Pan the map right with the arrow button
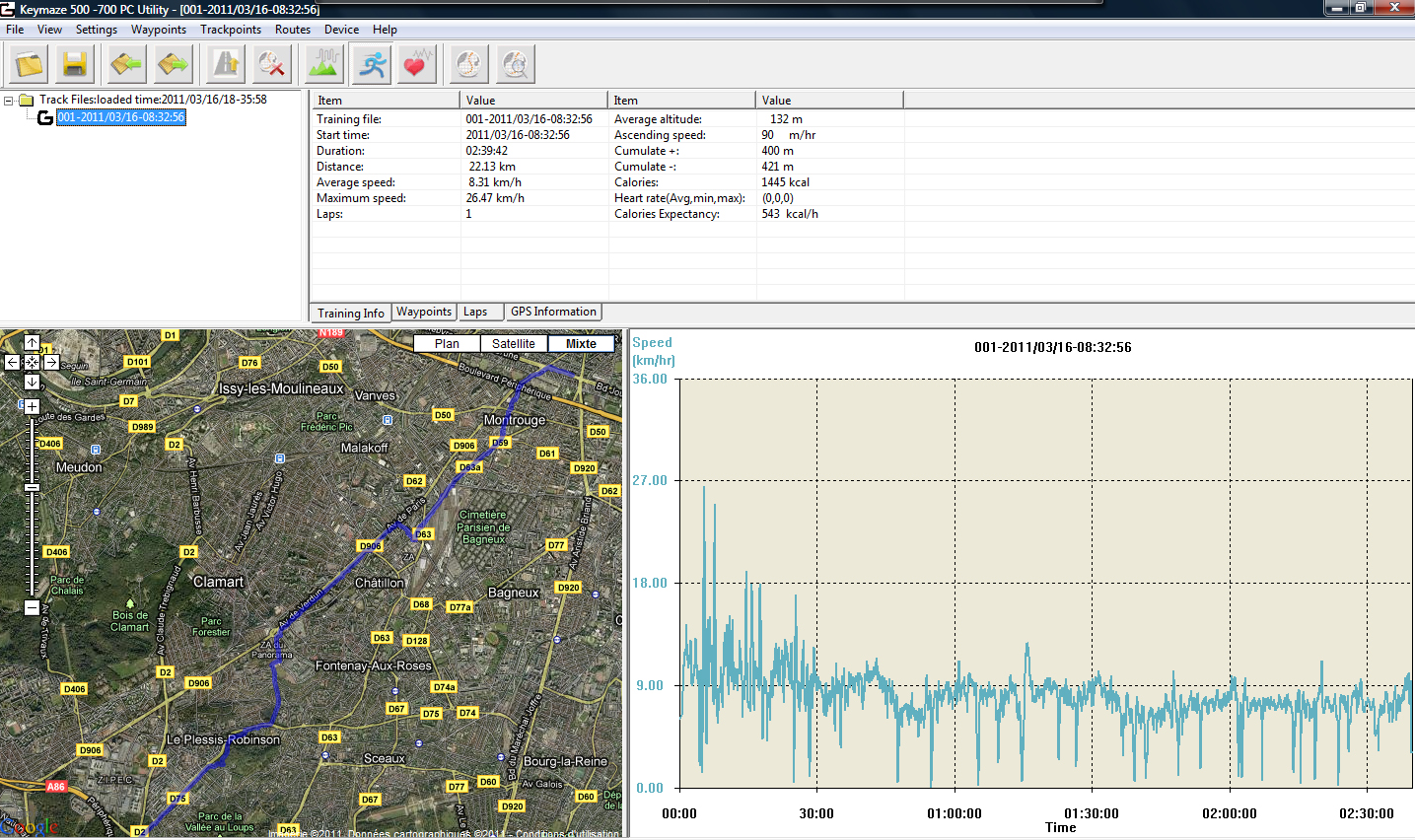1415x840 pixels. pyautogui.click(x=51, y=363)
